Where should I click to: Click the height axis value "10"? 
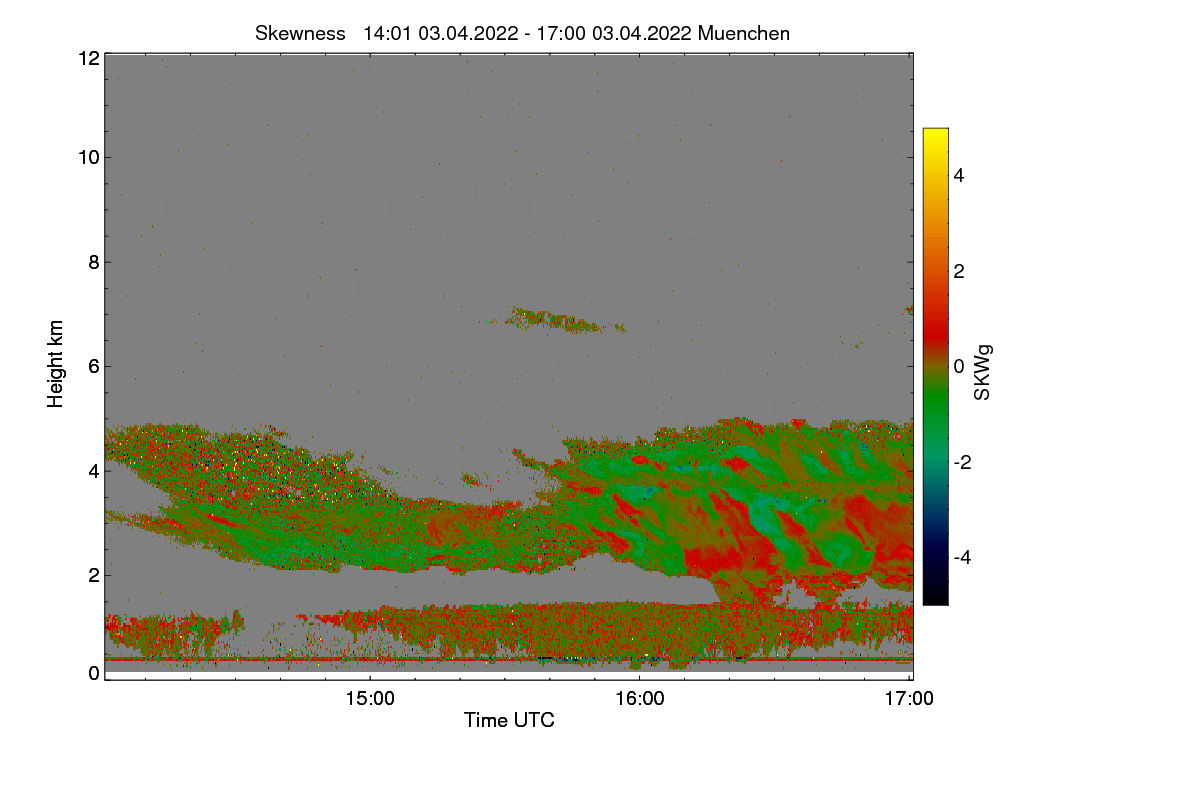coord(88,157)
